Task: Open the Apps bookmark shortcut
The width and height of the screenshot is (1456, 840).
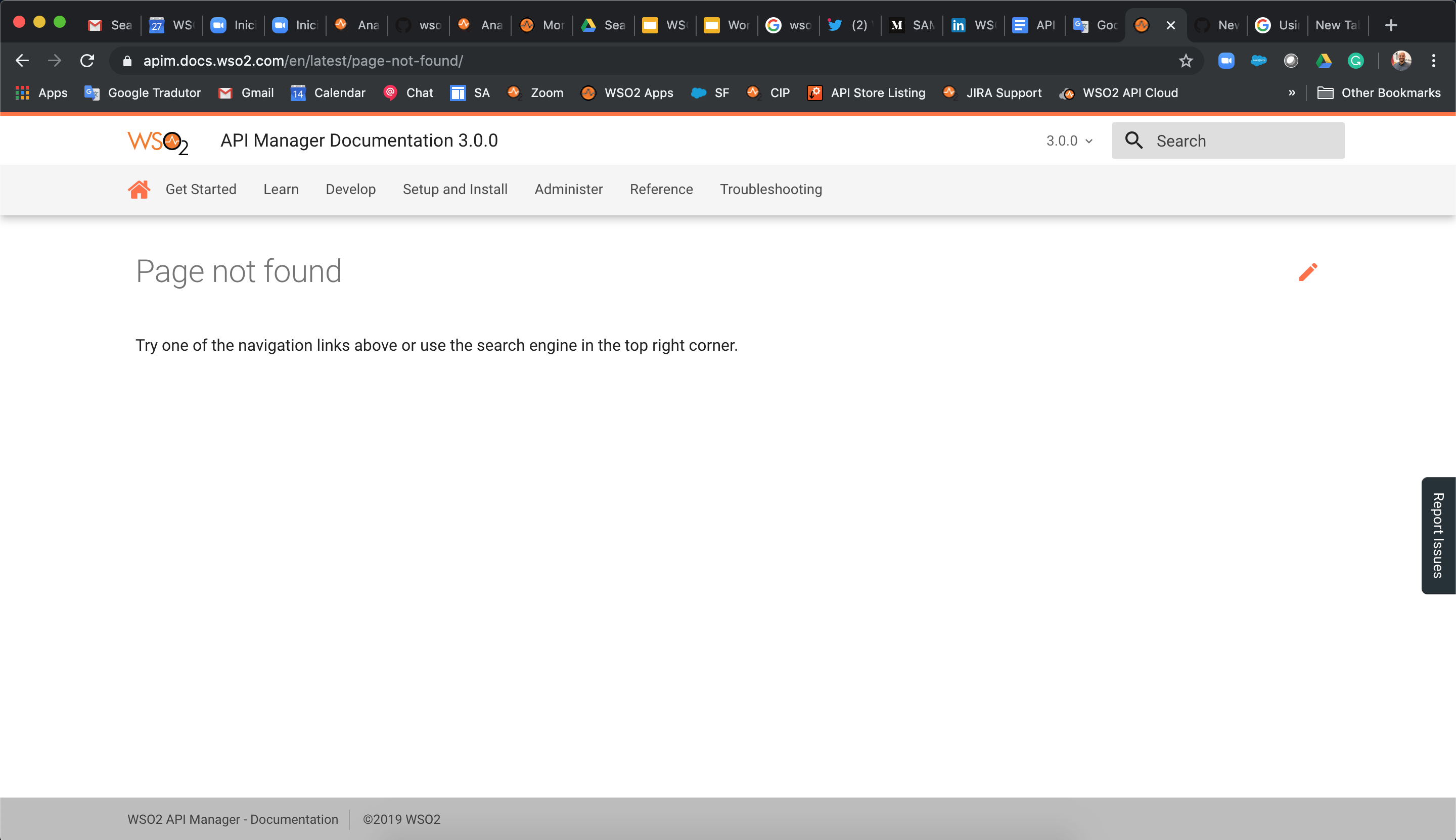Action: pyautogui.click(x=41, y=93)
